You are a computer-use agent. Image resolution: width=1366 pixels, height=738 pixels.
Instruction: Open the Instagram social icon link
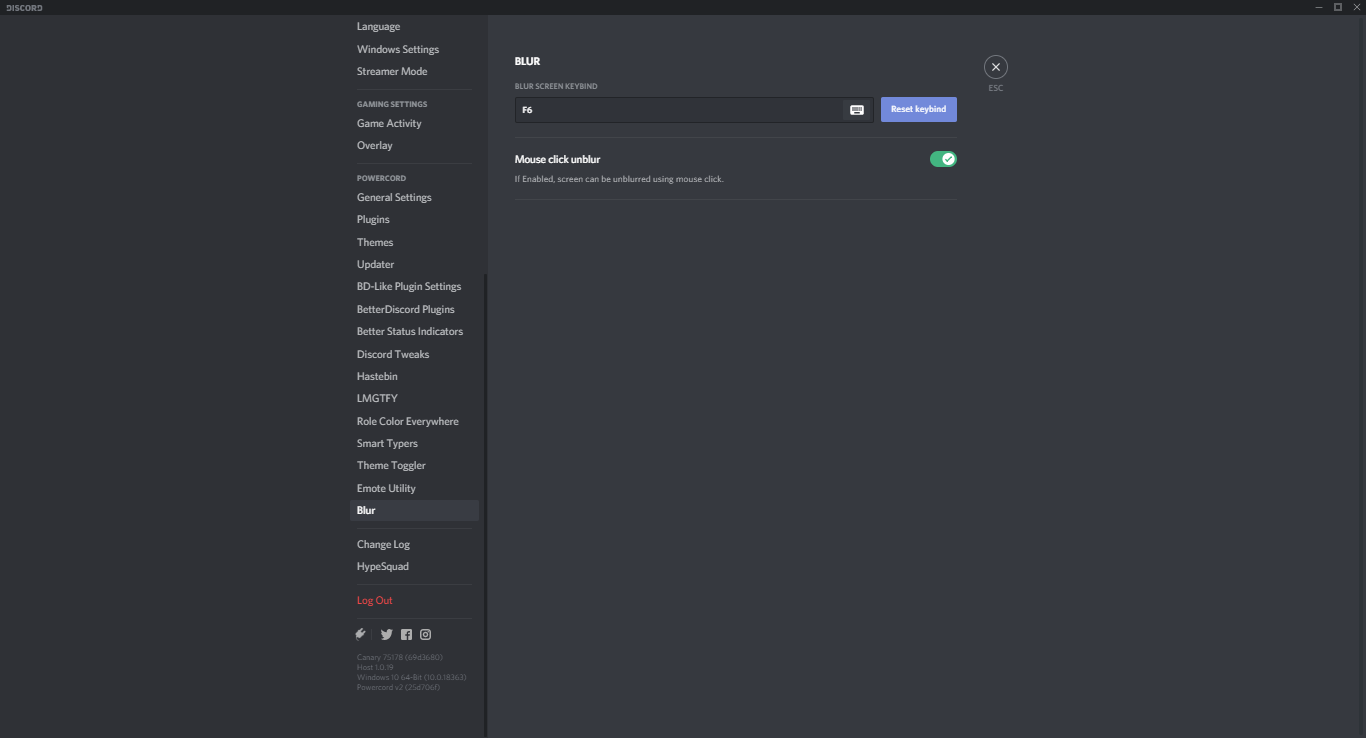(425, 635)
